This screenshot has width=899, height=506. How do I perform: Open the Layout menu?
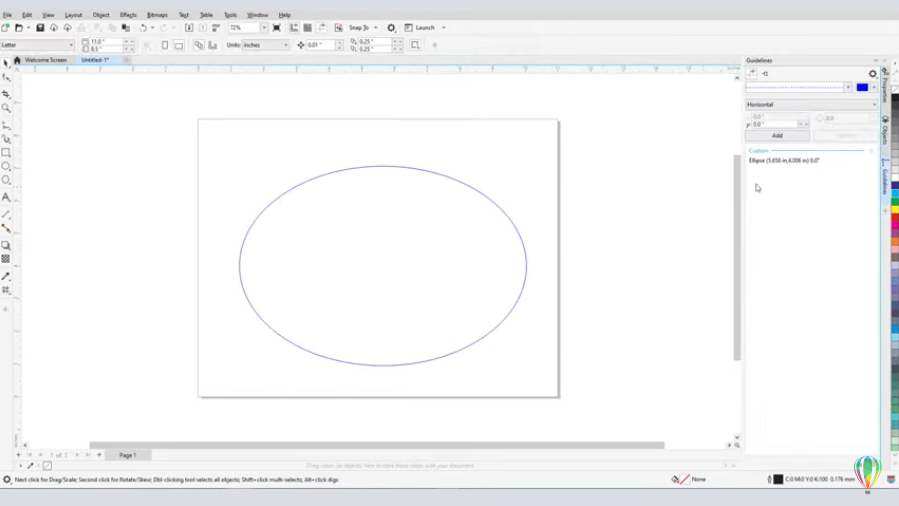pyautogui.click(x=73, y=15)
